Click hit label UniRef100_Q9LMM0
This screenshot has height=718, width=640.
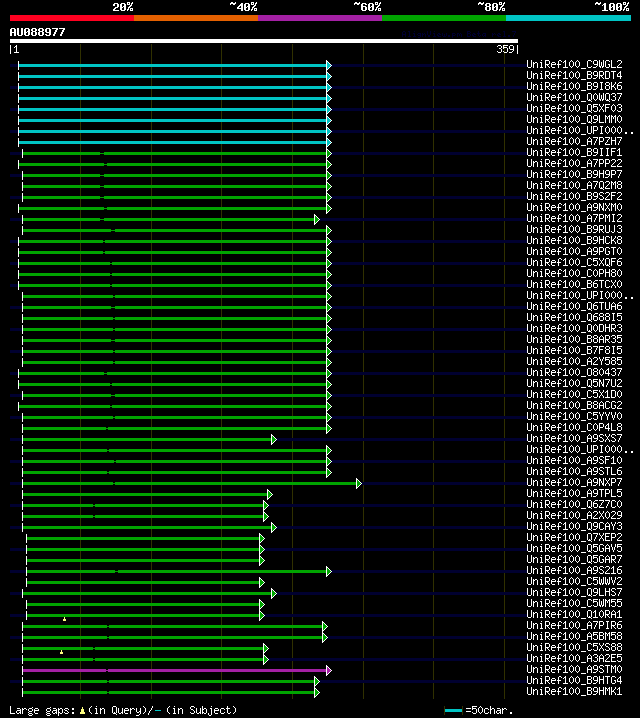574,119
